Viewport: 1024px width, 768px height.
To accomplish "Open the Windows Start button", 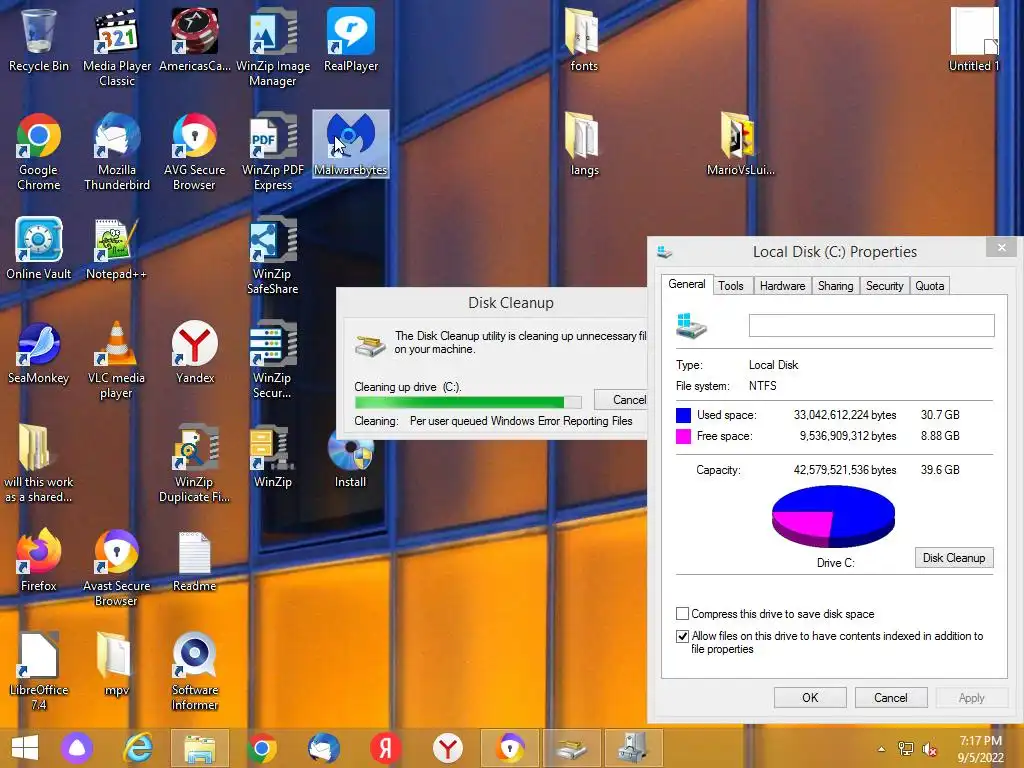I will [25, 748].
